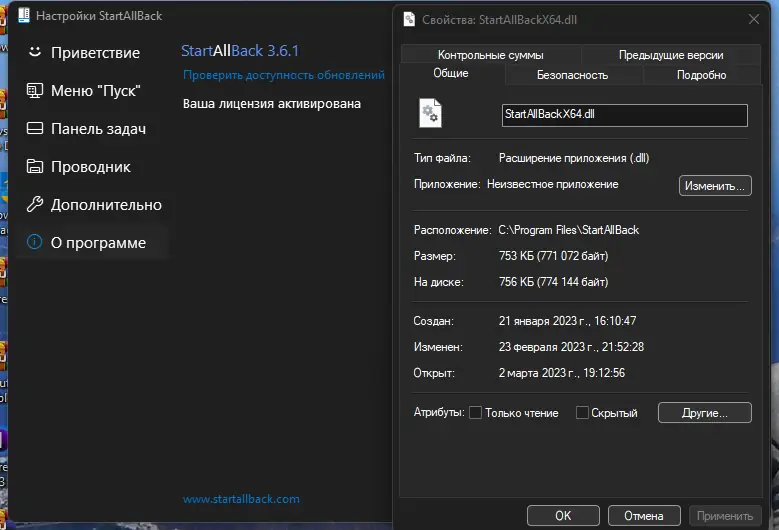779x530 pixels.
Task: Open the Подробно tab
Action: click(701, 75)
